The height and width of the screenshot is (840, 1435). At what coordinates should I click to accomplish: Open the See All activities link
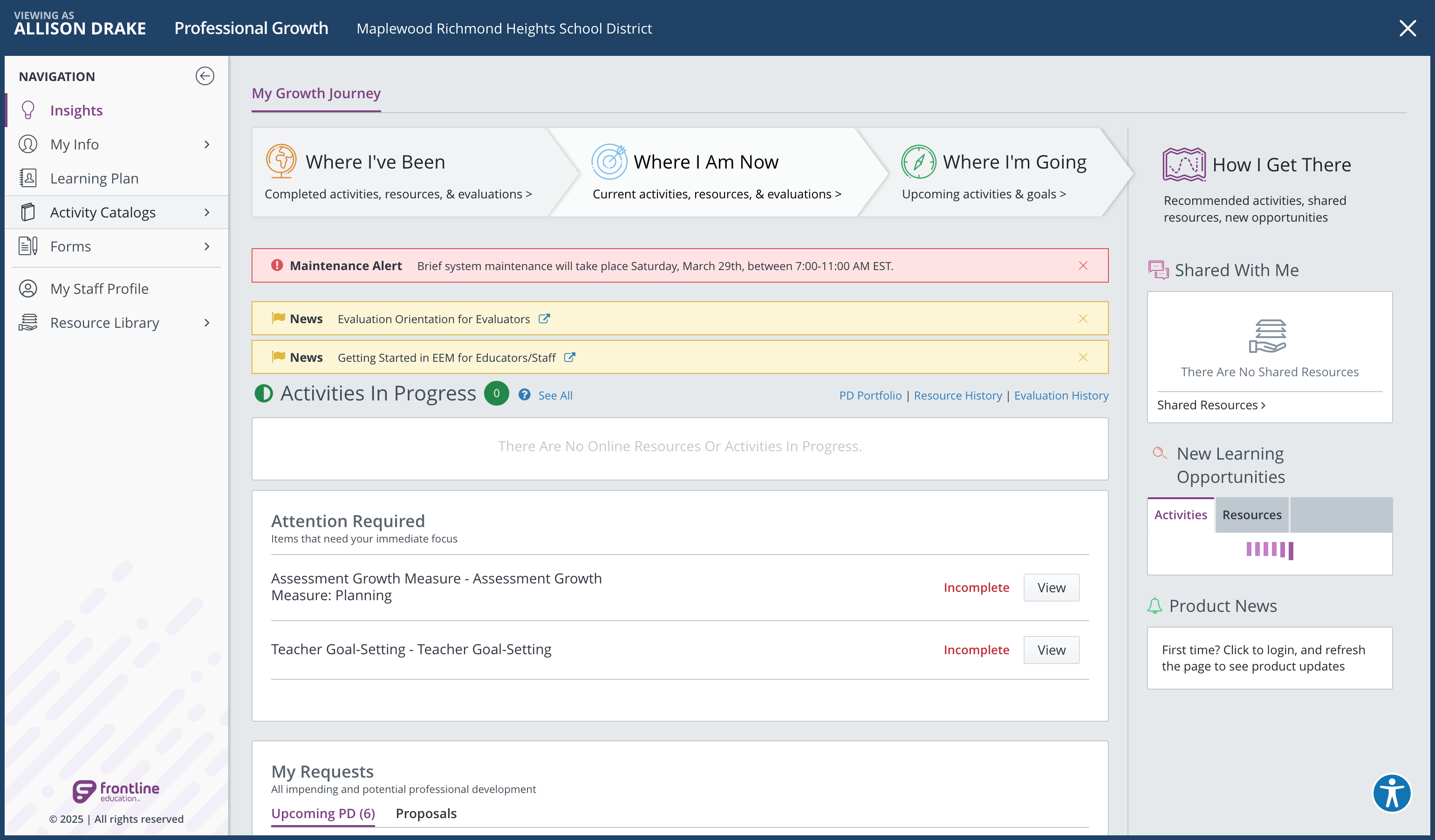point(555,395)
